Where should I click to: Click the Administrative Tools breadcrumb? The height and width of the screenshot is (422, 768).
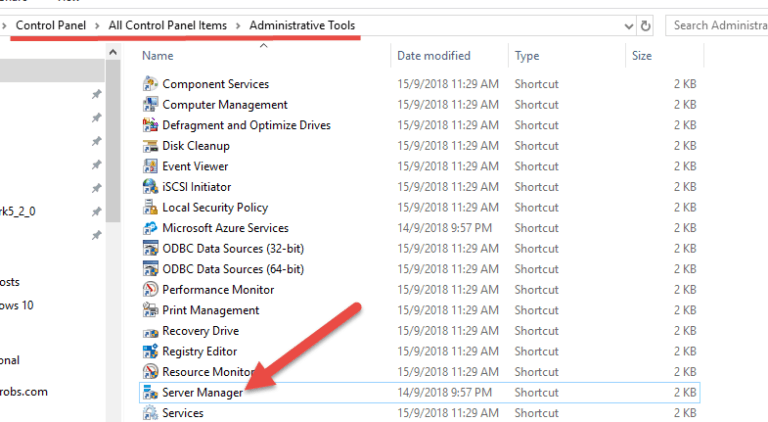point(302,25)
